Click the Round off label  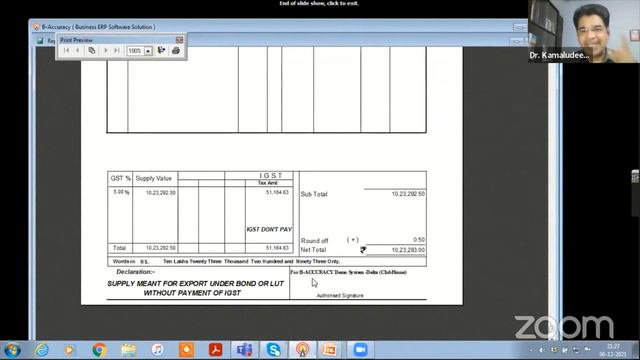pyautogui.click(x=314, y=241)
